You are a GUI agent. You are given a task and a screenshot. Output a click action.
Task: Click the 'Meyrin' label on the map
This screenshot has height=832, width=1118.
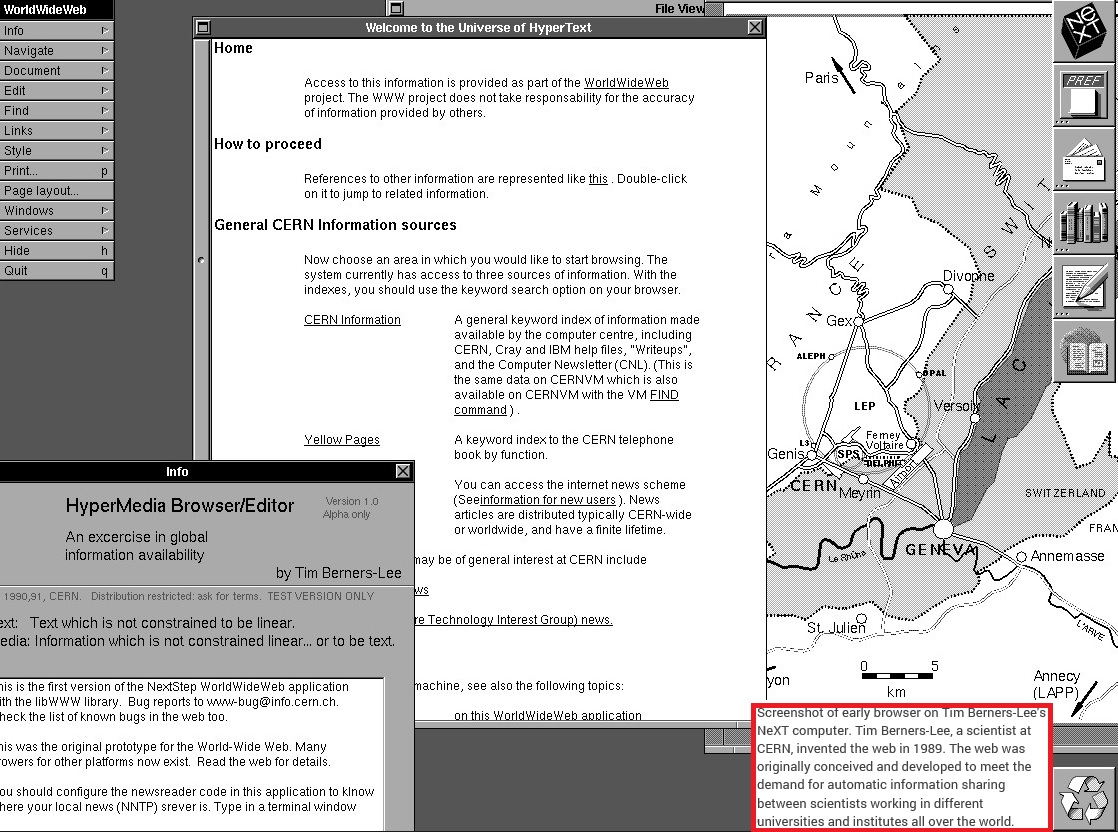pyautogui.click(x=860, y=493)
